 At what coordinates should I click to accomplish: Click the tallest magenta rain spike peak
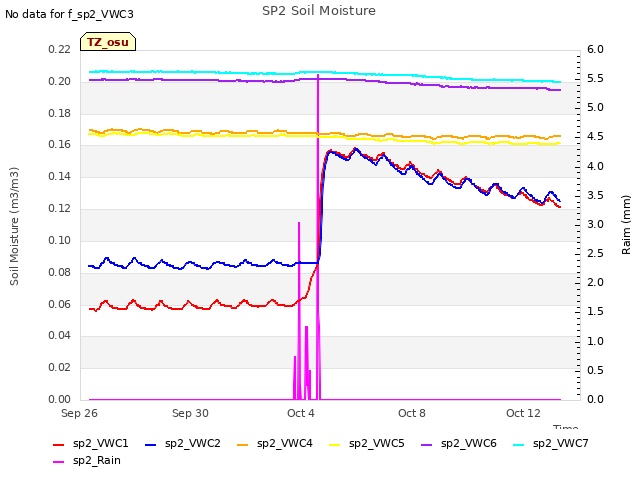tap(318, 76)
